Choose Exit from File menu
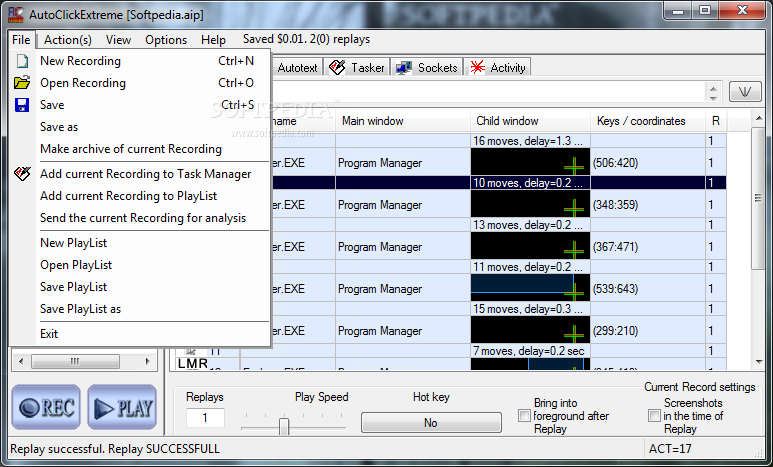773x467 pixels. point(140,334)
